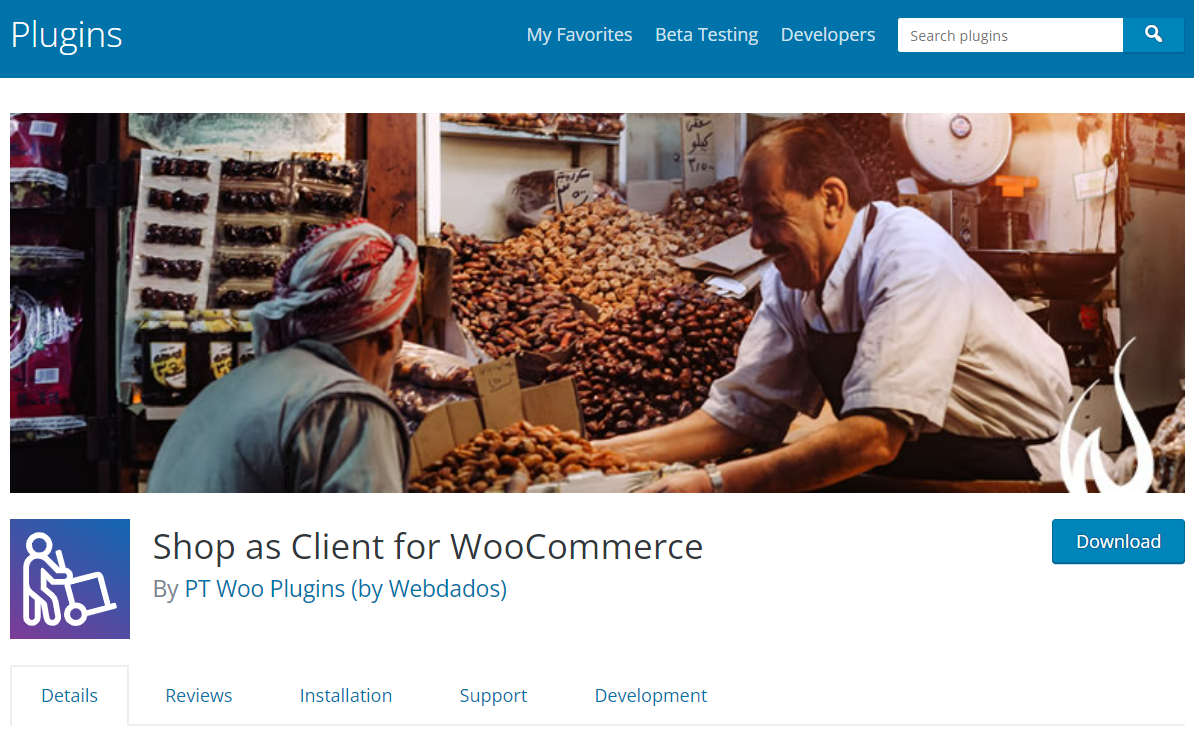Select the Details tab

[x=69, y=695]
